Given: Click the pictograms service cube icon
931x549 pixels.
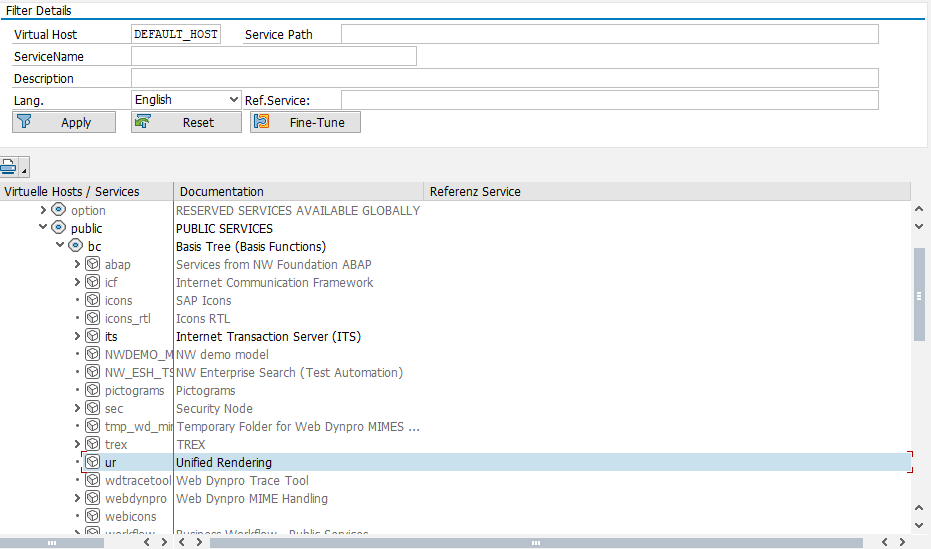Looking at the screenshot, I should tap(93, 390).
